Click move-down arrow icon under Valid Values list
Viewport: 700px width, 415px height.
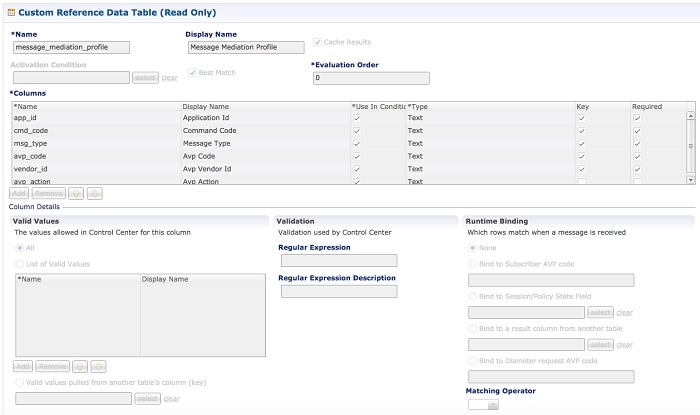tap(99, 366)
